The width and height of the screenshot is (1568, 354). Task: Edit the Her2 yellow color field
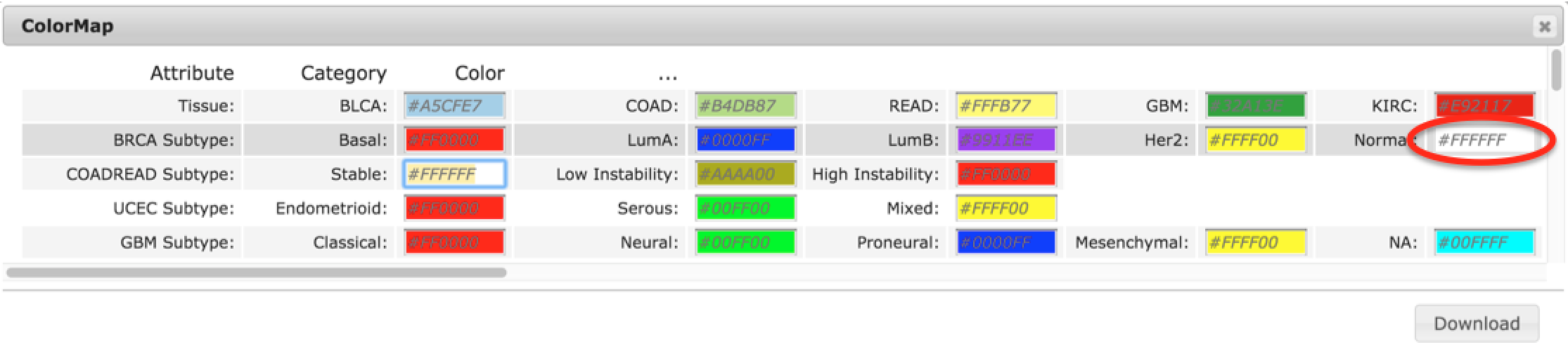point(1255,140)
